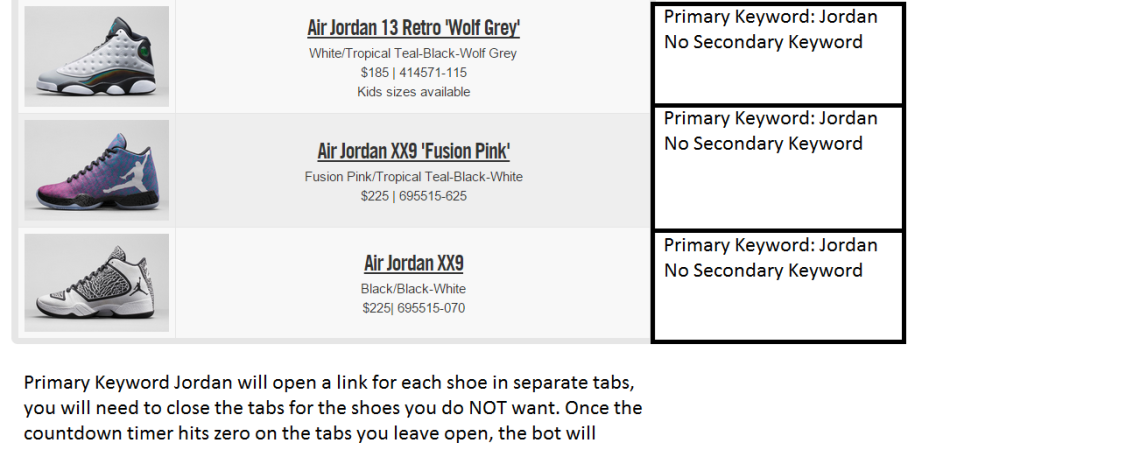
Task: Open the plain Air Jordan XX9 title link
Action: [x=413, y=264]
